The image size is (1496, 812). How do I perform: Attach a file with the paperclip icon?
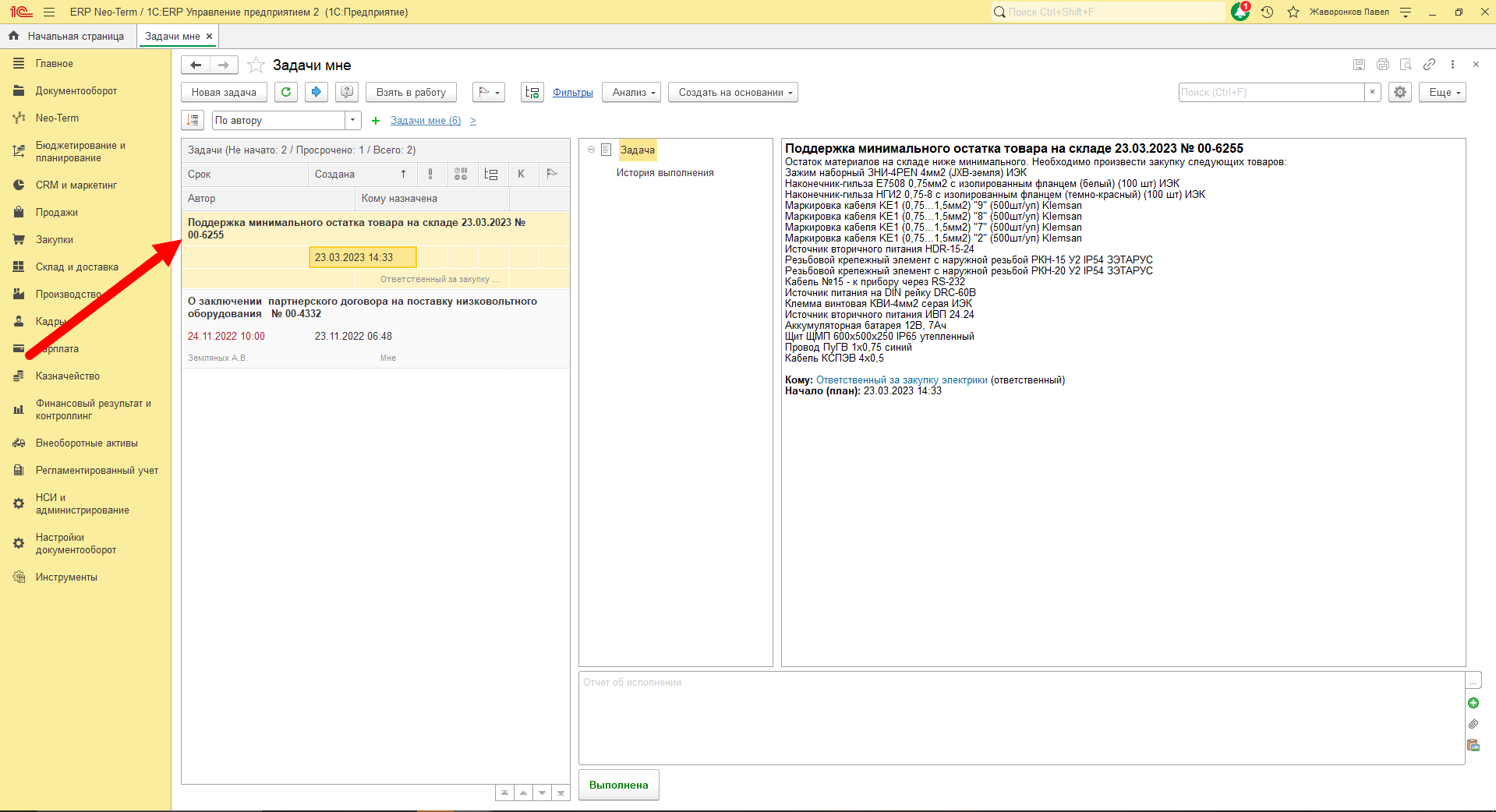tap(1473, 724)
